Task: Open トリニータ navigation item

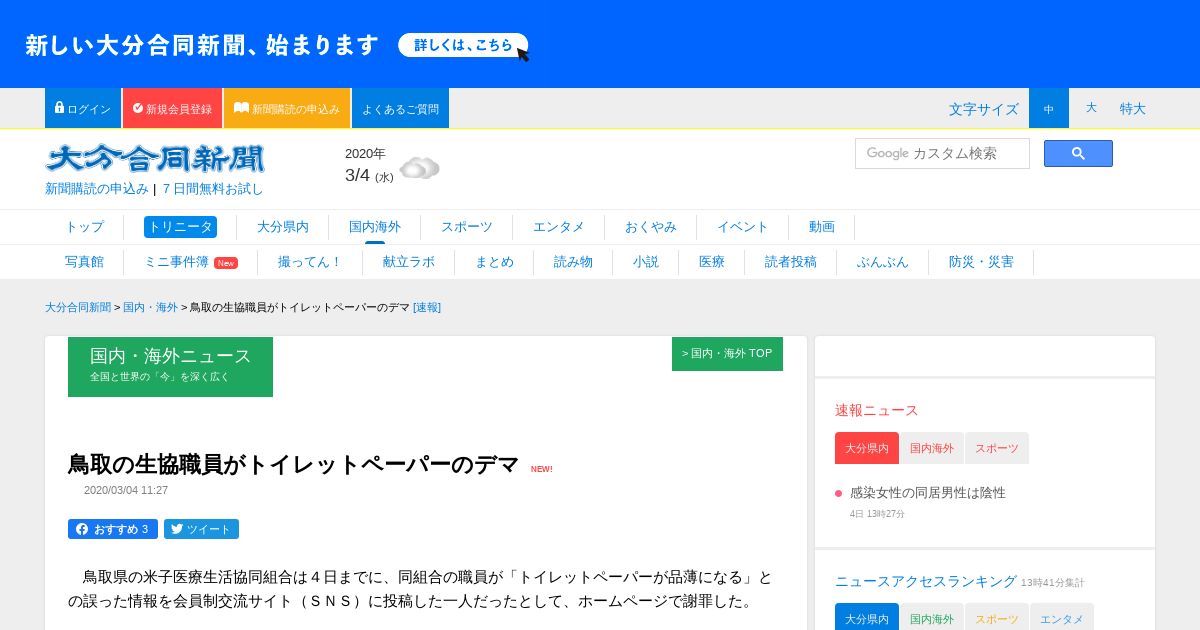Action: (180, 227)
